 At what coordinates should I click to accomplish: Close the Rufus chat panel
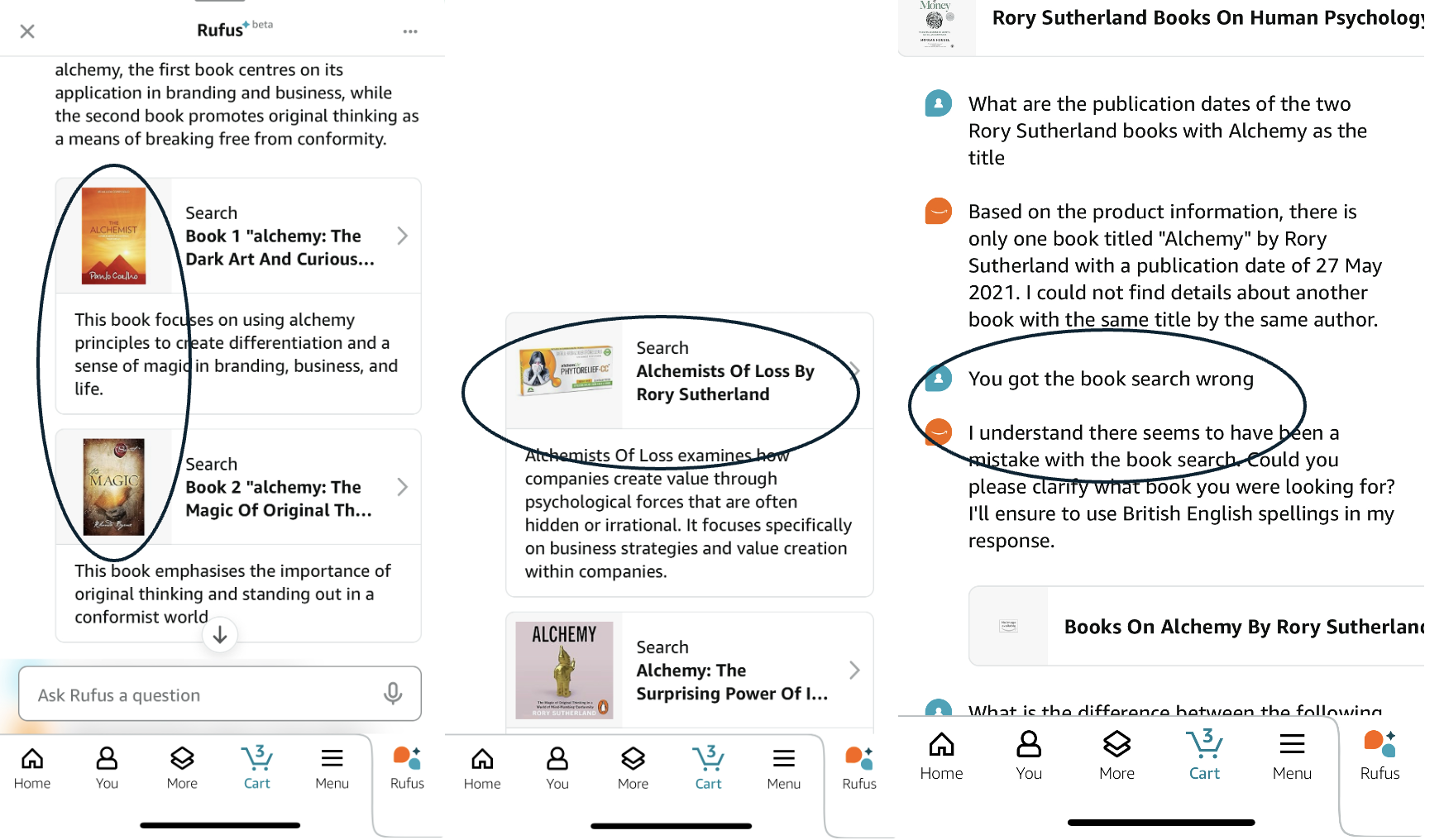[x=27, y=31]
